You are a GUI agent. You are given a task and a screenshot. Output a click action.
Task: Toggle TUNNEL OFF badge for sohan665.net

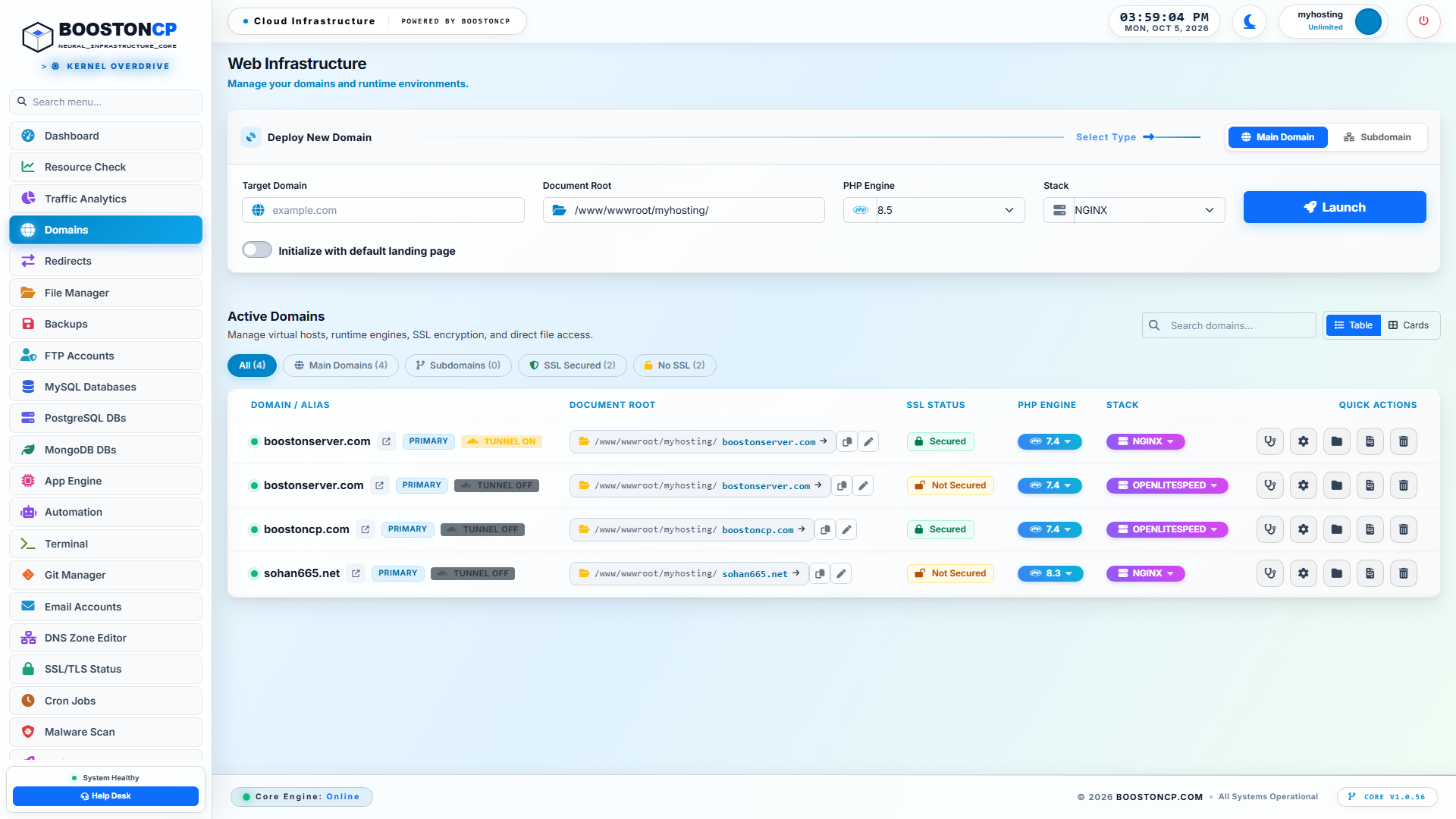[473, 573]
